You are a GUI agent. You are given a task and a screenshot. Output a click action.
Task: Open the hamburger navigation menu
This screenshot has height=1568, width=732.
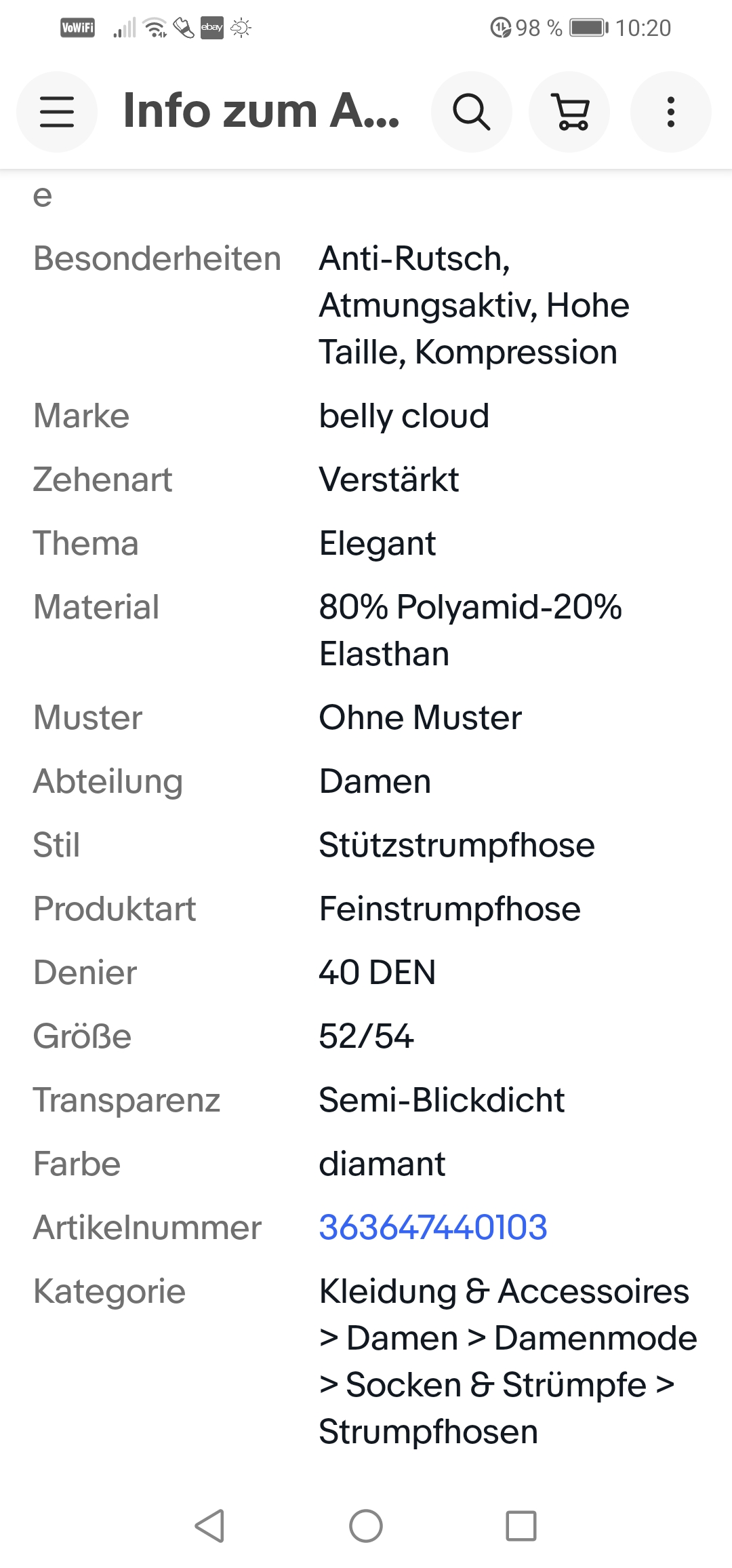tap(57, 112)
